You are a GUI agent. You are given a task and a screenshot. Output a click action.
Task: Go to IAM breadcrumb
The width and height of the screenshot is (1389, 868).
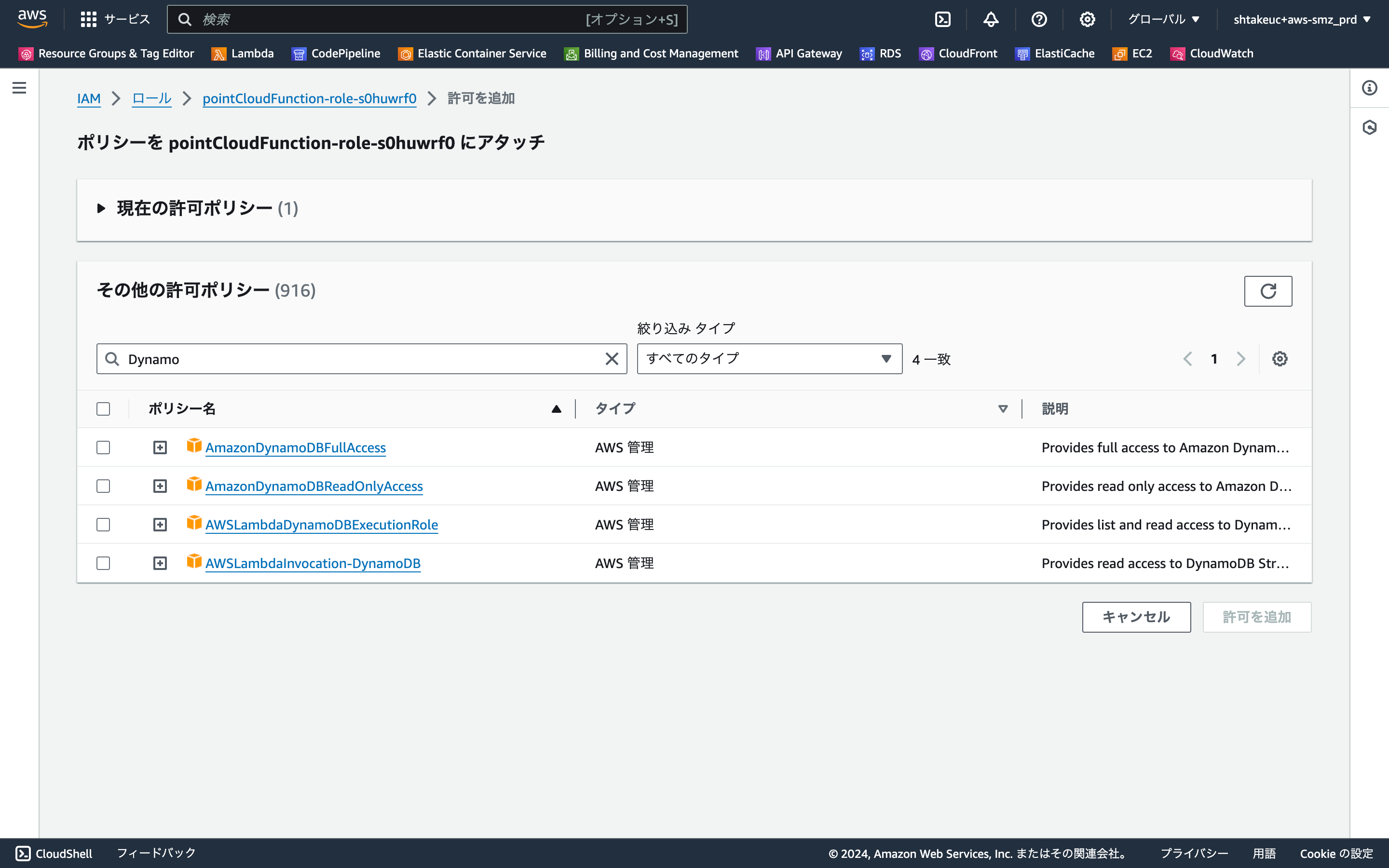coord(89,98)
